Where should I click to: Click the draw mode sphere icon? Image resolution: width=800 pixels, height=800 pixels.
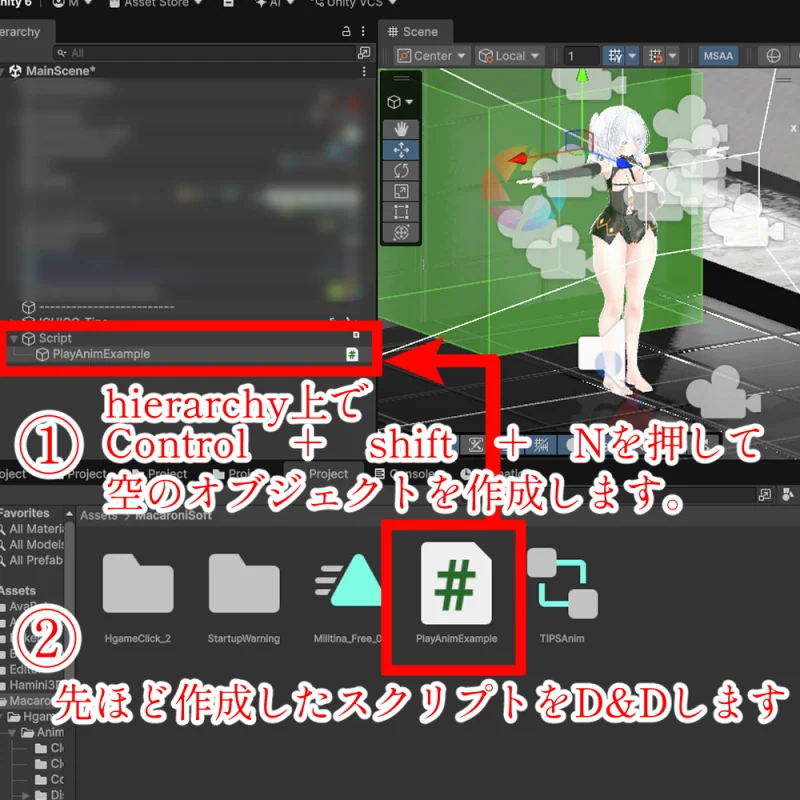[x=773, y=56]
